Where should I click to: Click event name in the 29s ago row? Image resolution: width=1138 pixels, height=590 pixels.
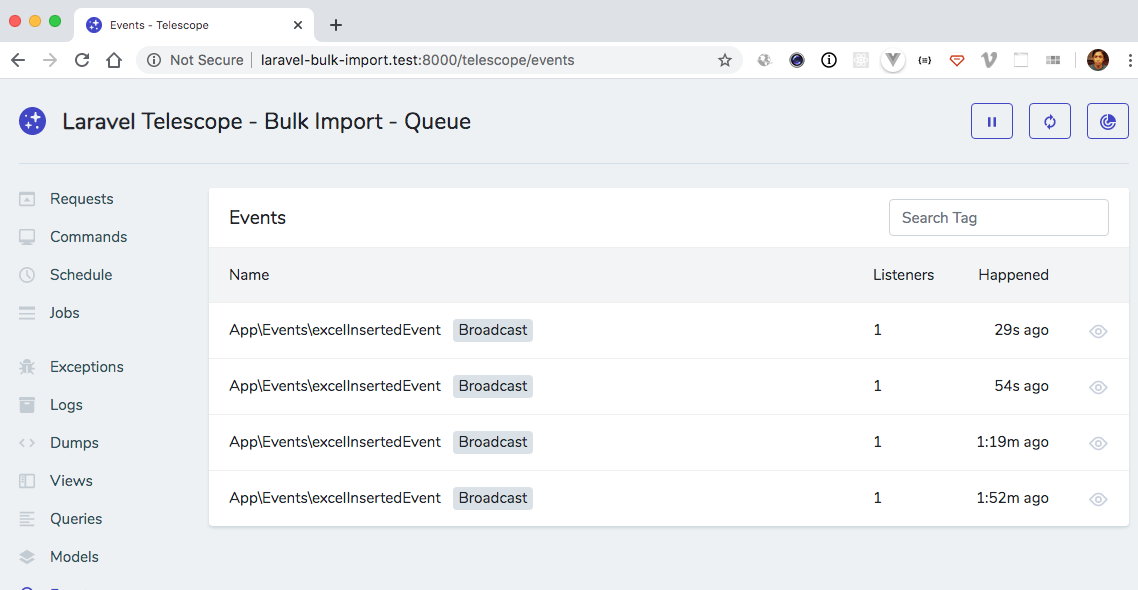tap(335, 330)
